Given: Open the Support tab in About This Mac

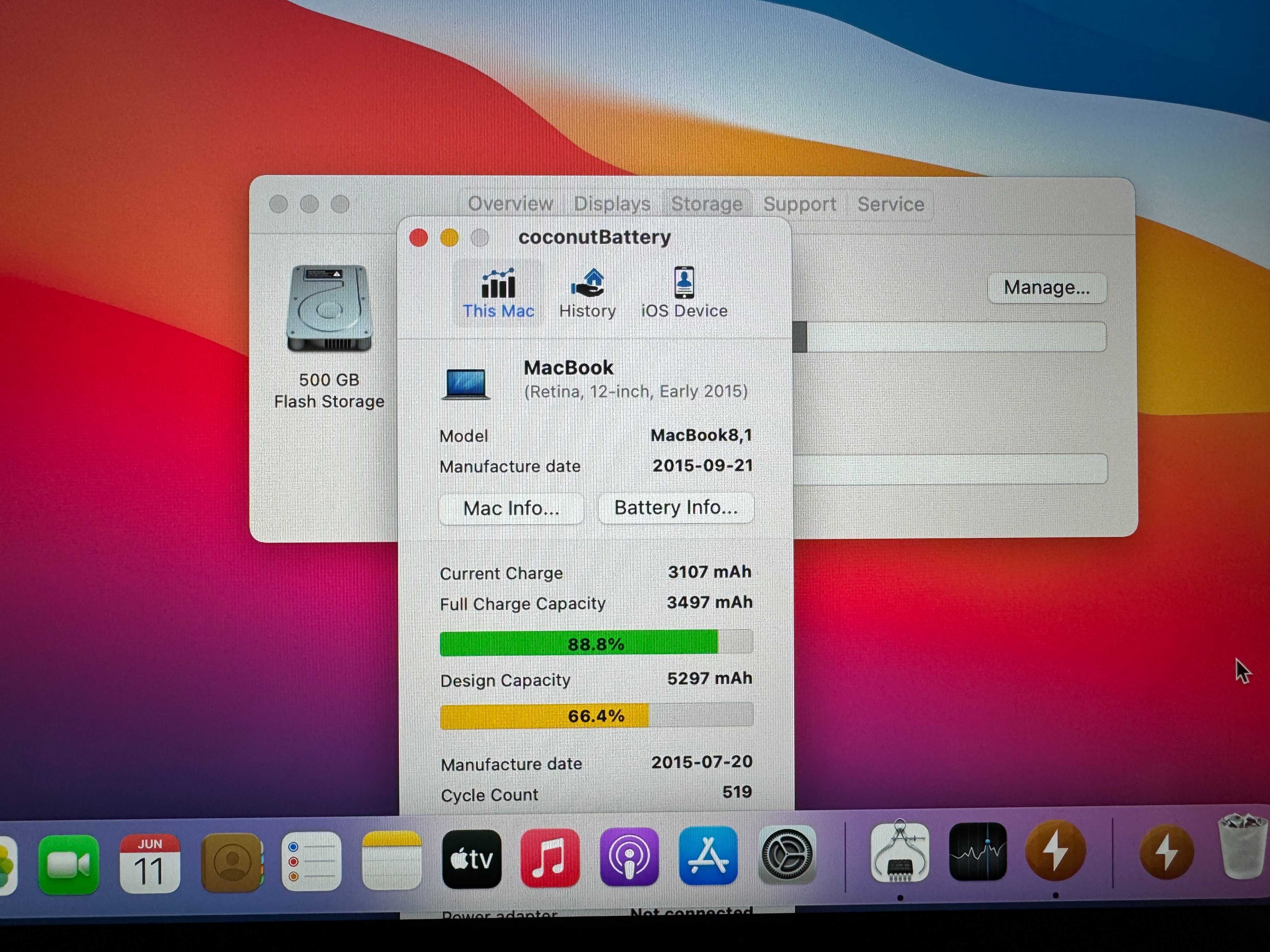Looking at the screenshot, I should pos(799,204).
